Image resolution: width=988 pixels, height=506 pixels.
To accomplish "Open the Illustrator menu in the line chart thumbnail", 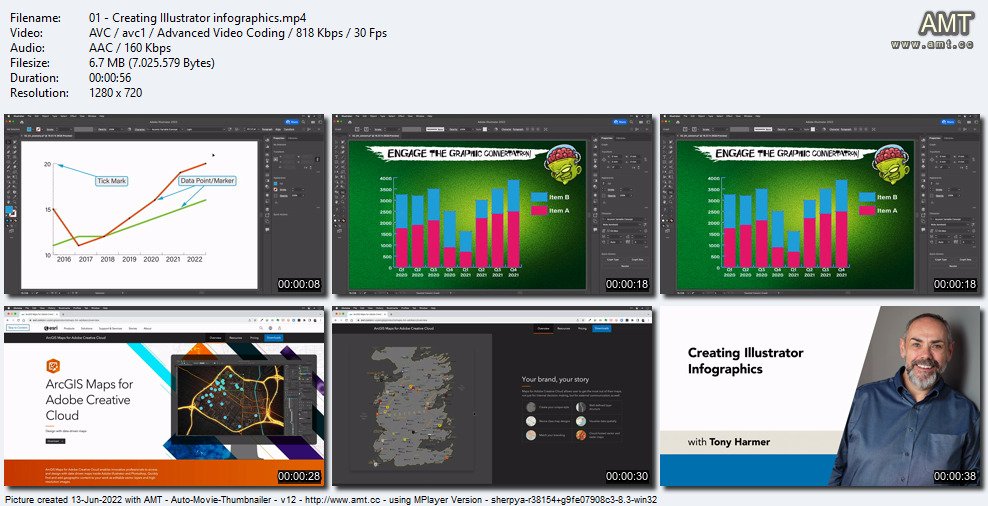I will click(18, 116).
